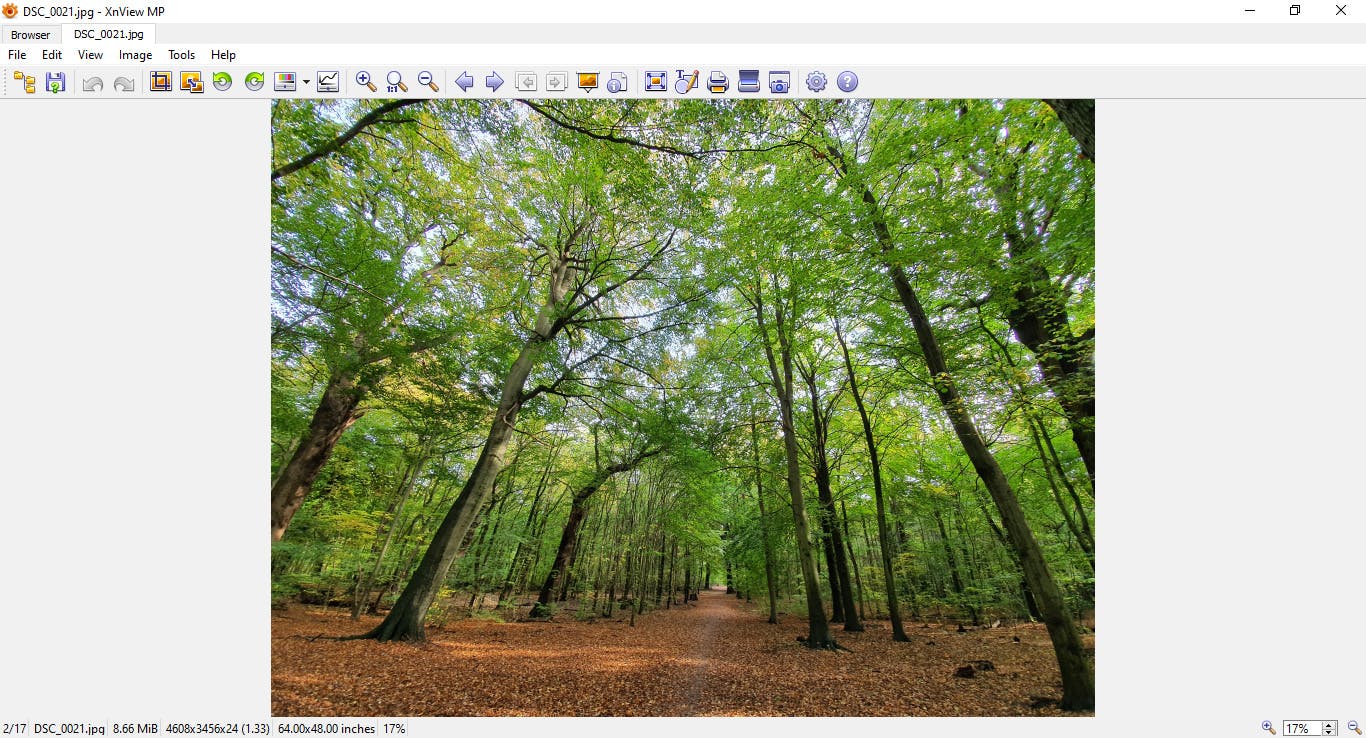Click the XnView MP title bar app icon
Screen dimensions: 1366x738
click(x=11, y=11)
